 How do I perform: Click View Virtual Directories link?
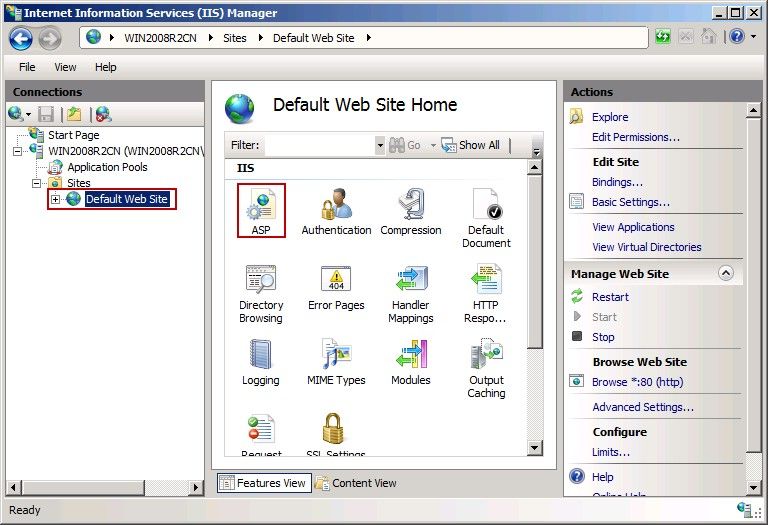(x=647, y=247)
